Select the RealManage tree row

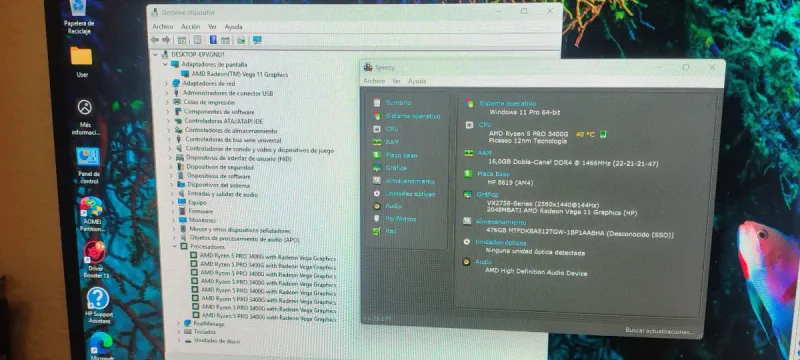(204, 323)
